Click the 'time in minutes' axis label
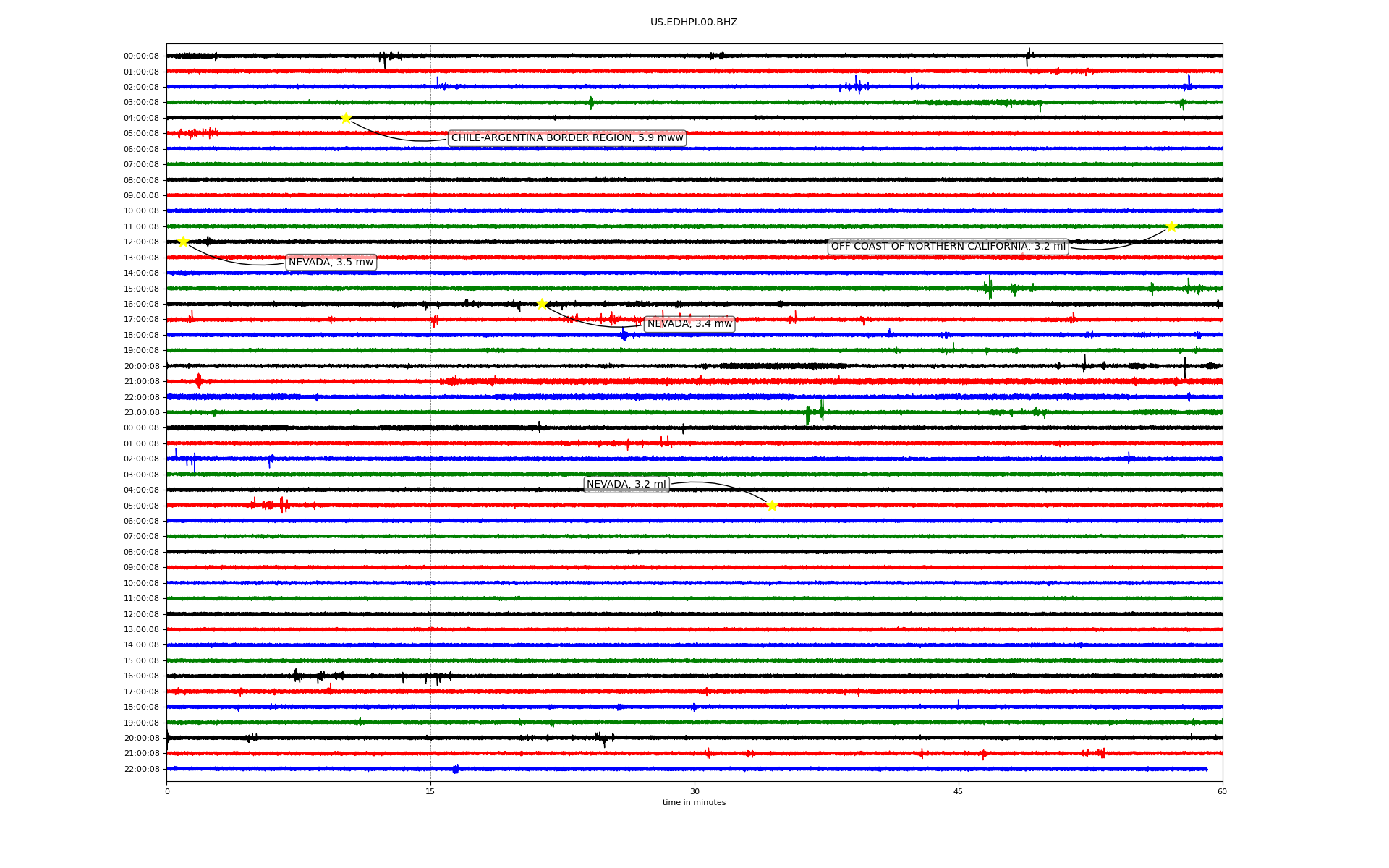The image size is (1389, 868). (694, 803)
